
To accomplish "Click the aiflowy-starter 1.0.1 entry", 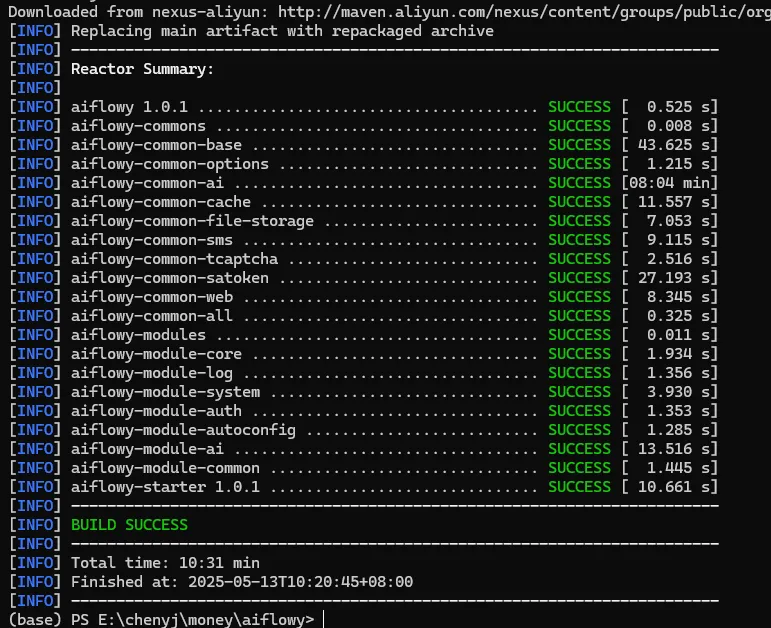I will [x=165, y=486].
